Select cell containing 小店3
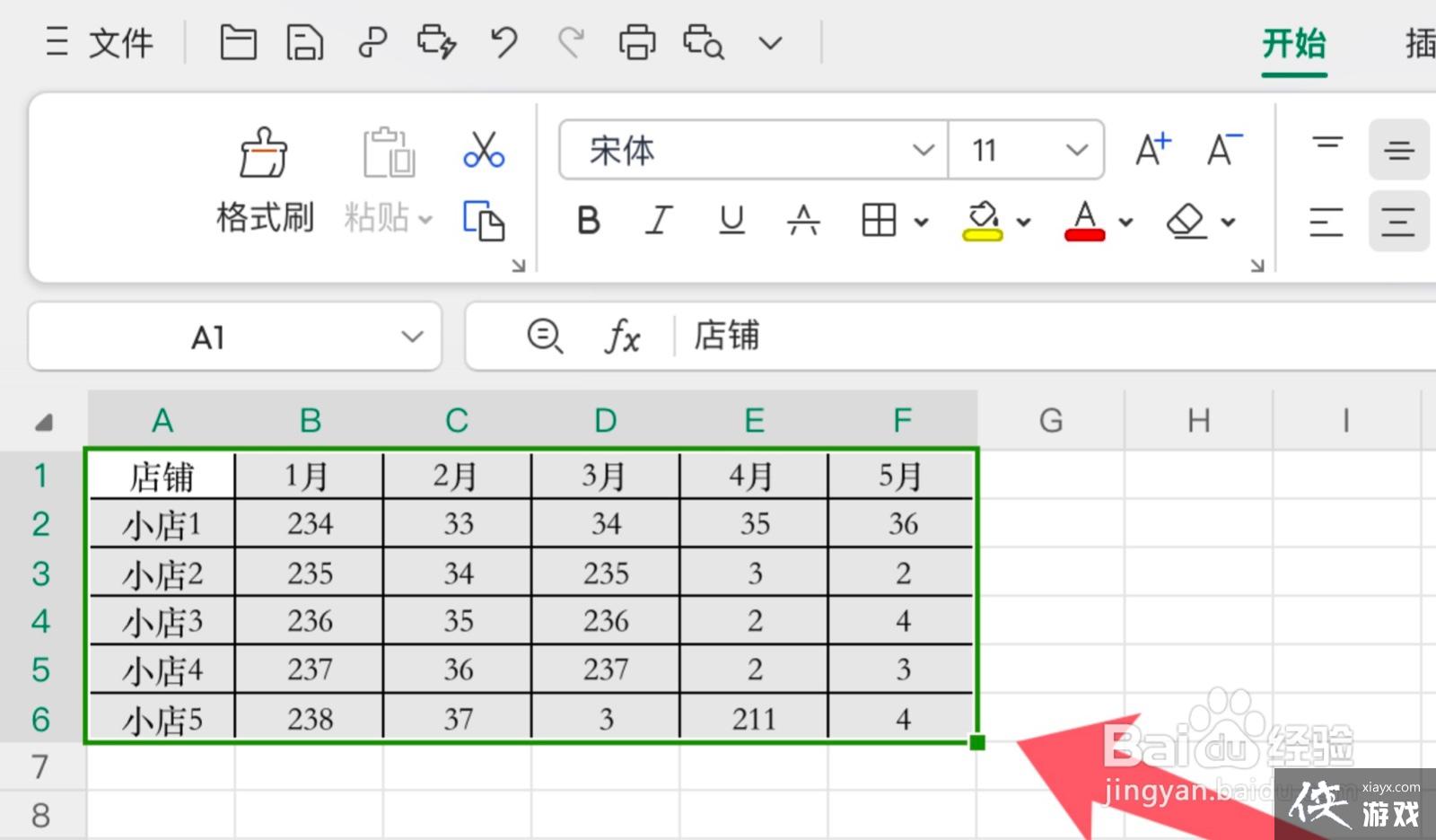 click(x=162, y=621)
